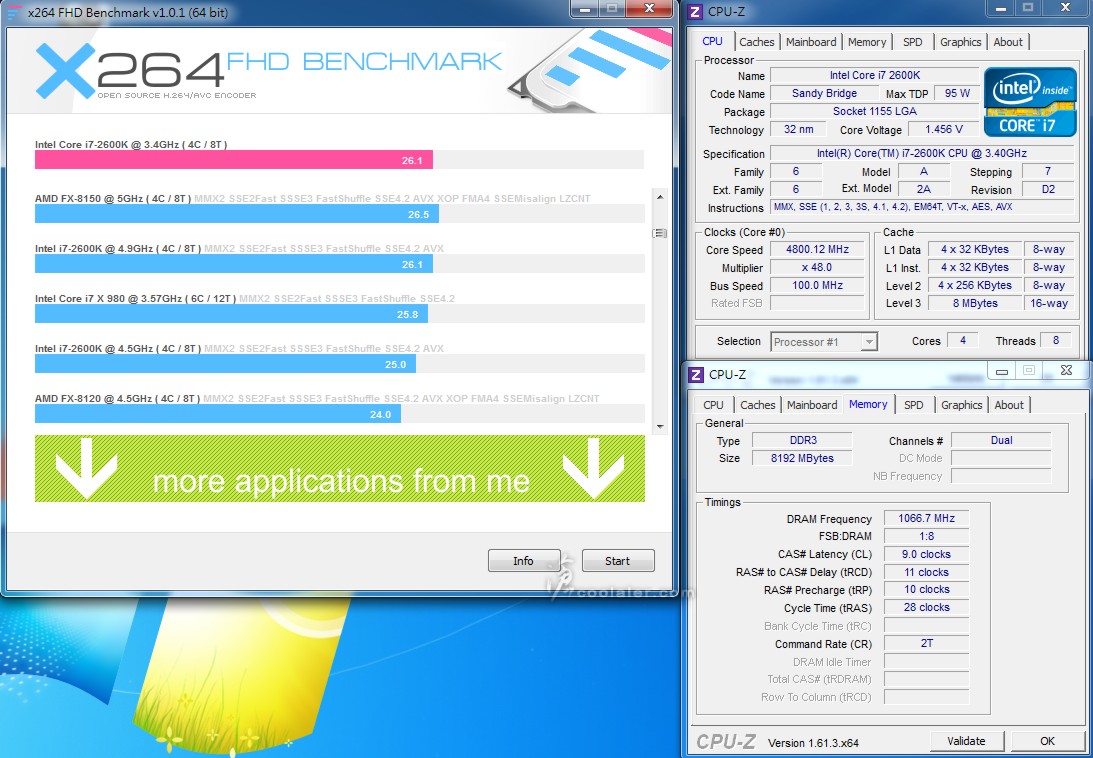Viewport: 1093px width, 758px height.
Task: Click the '4 x 256 KBytes' Level 2 value
Action: click(x=974, y=286)
